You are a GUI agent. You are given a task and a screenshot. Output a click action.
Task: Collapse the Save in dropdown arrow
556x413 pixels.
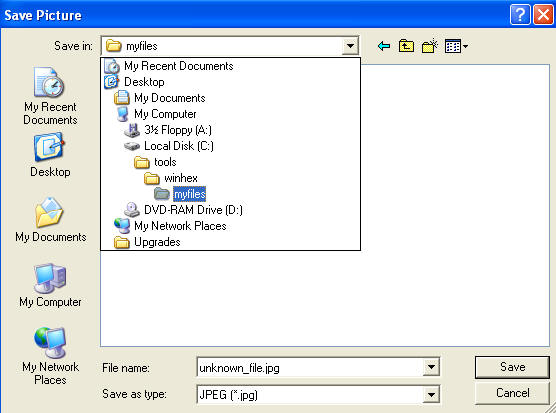point(350,46)
